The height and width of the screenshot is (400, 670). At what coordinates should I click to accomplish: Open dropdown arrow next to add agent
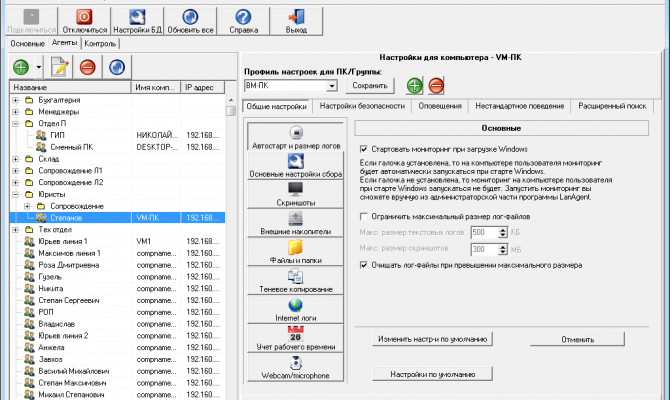pos(38,67)
